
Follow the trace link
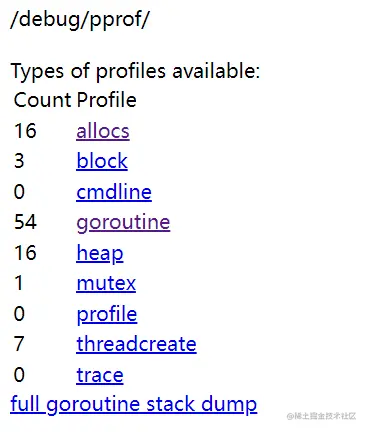[100, 375]
